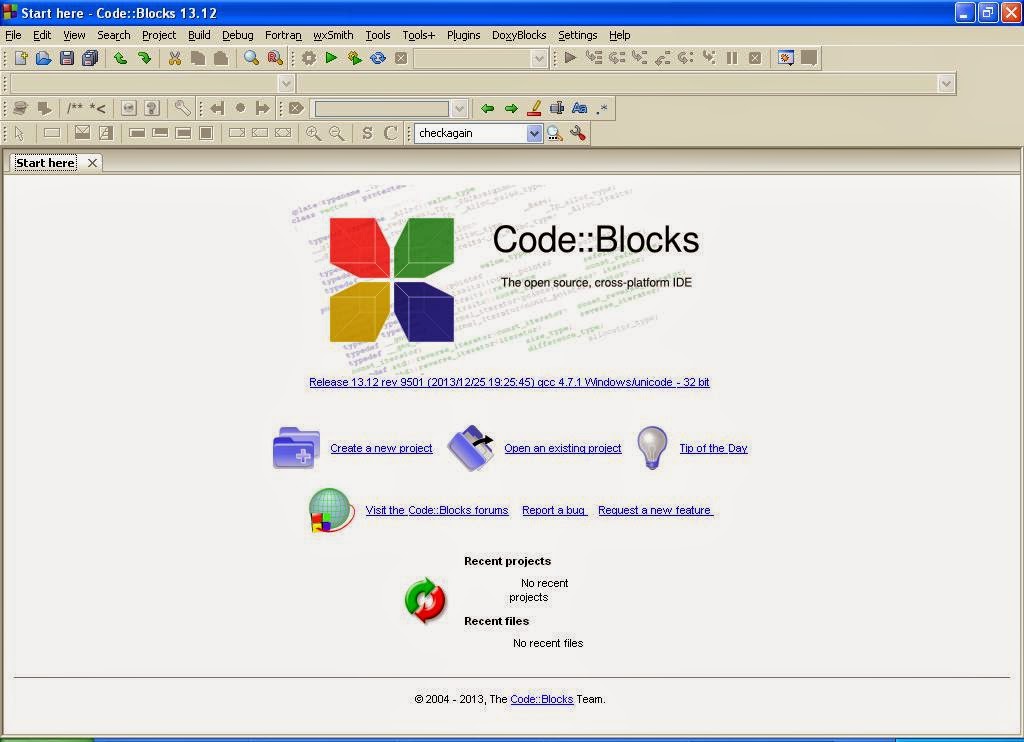Open the Build menu
The image size is (1024, 742).
[199, 35]
